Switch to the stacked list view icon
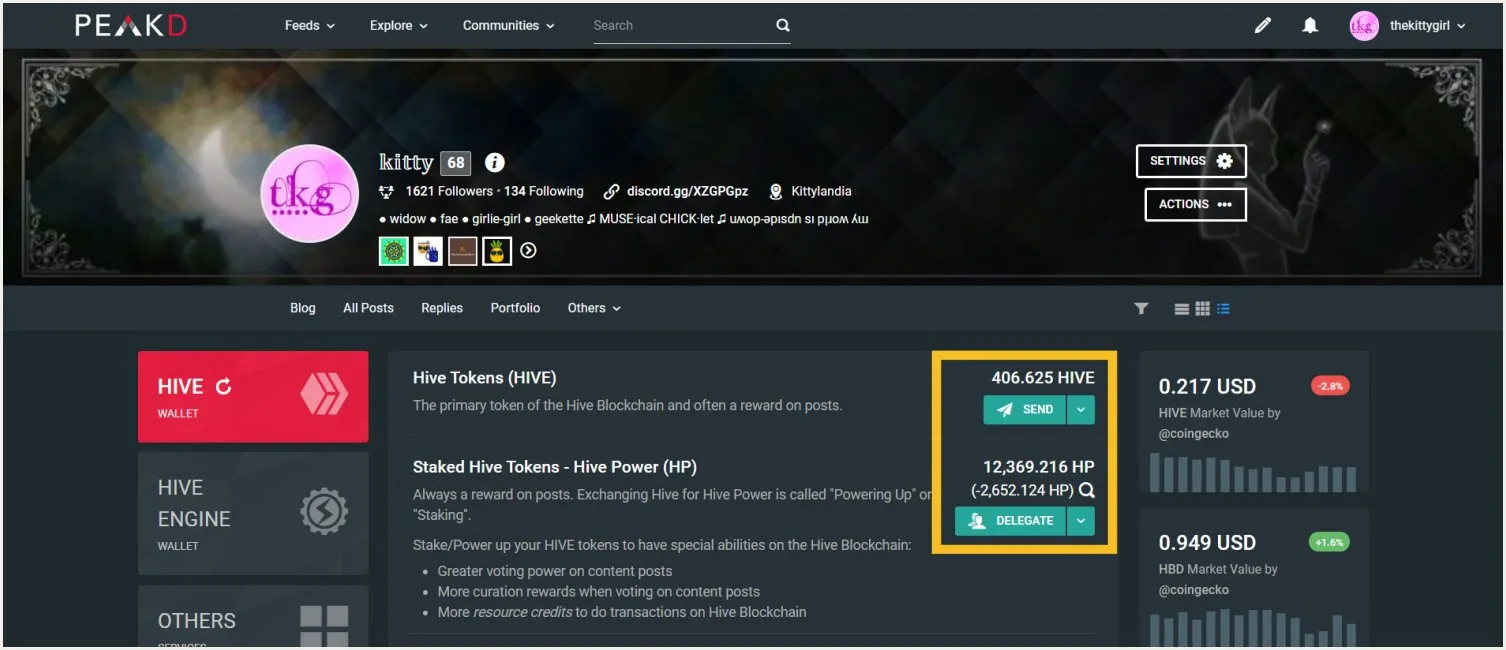The image size is (1506, 650). 1182,309
